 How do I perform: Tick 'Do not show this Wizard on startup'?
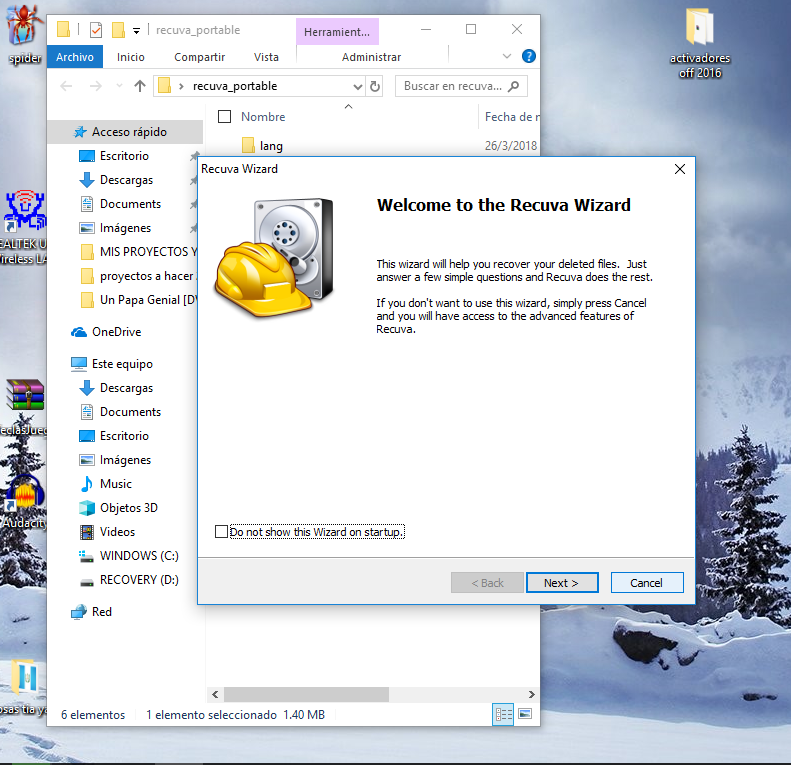[221, 531]
